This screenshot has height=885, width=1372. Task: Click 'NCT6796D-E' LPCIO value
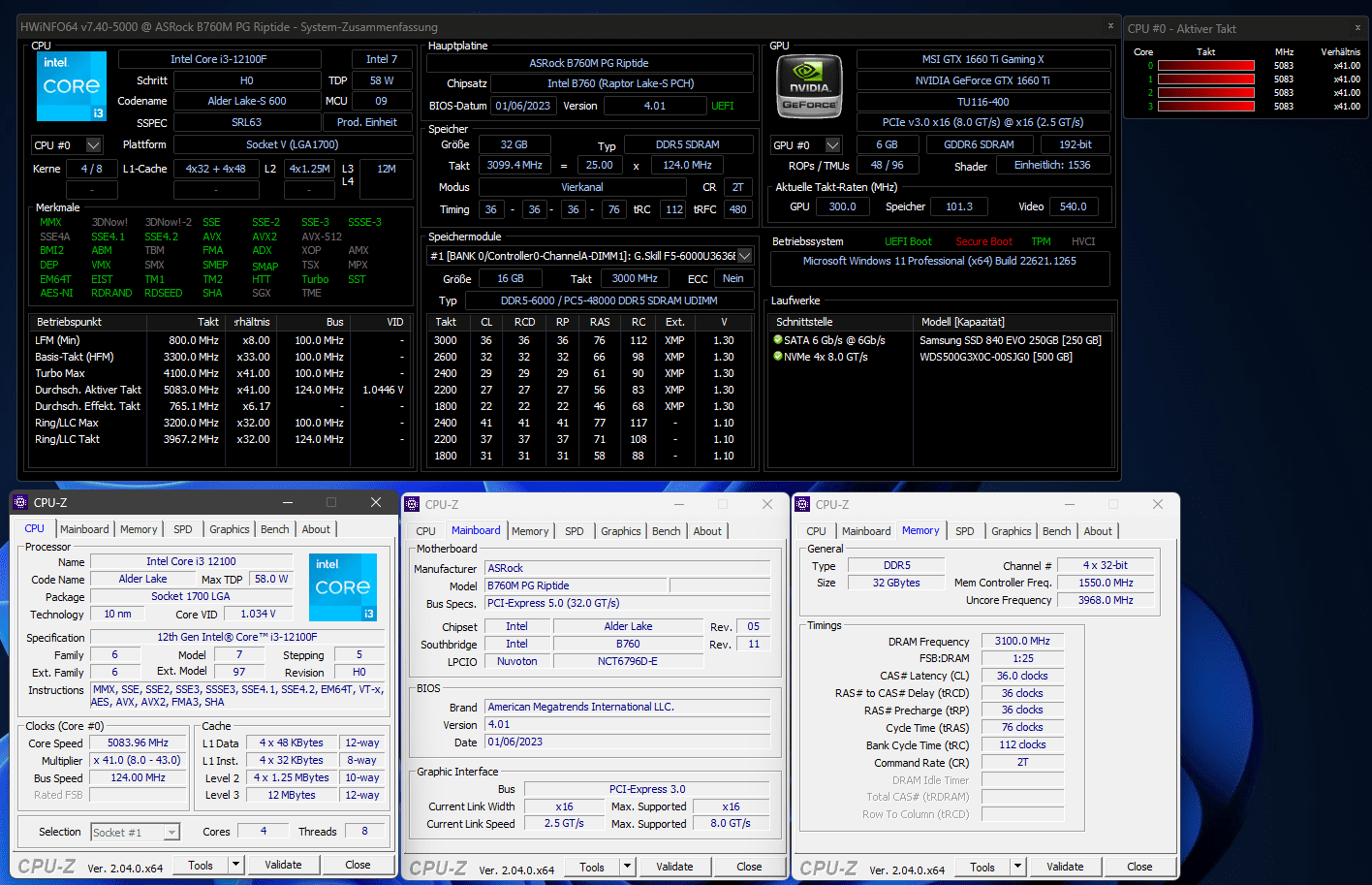pyautogui.click(x=627, y=661)
